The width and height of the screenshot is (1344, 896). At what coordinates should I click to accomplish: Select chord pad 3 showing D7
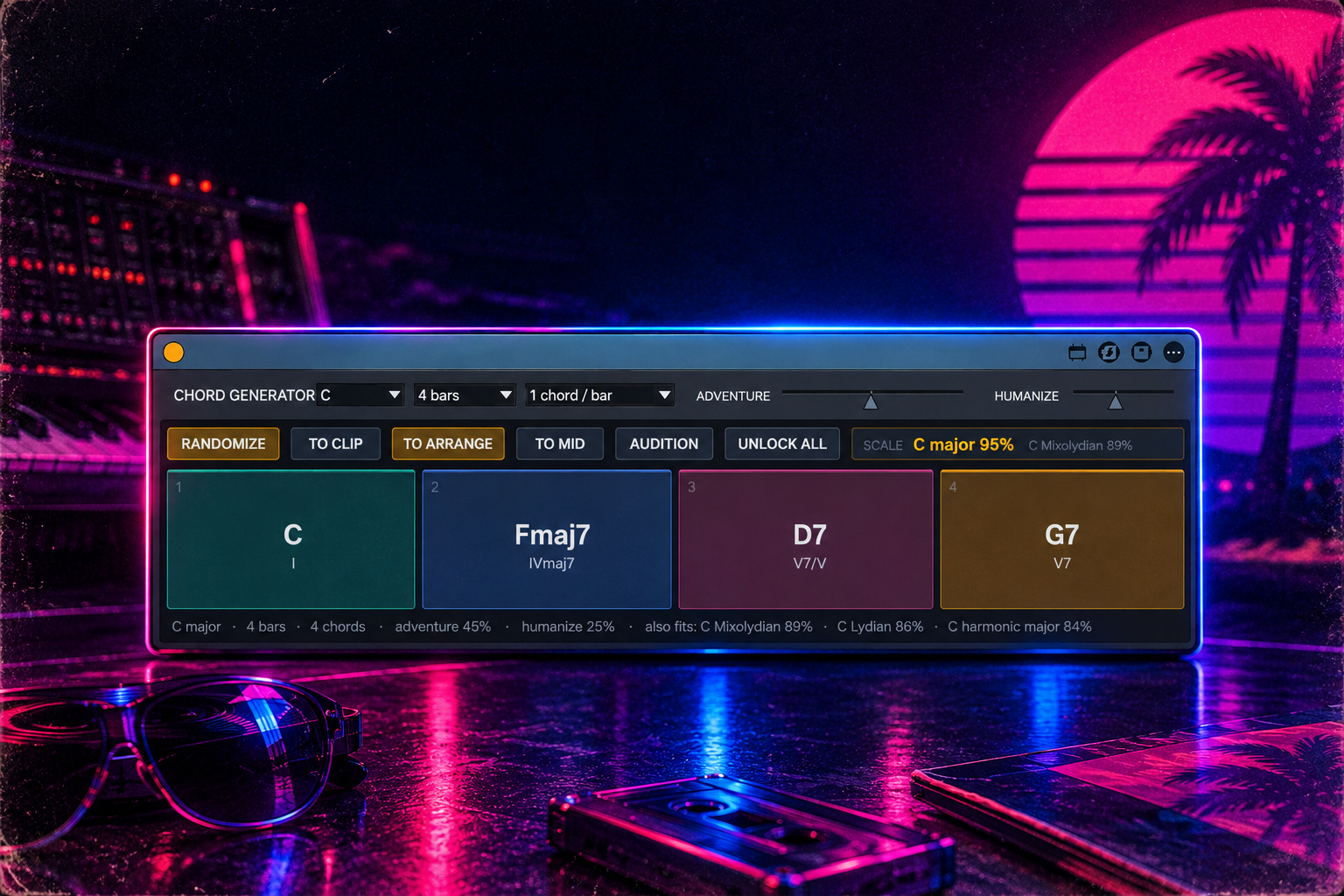[806, 539]
